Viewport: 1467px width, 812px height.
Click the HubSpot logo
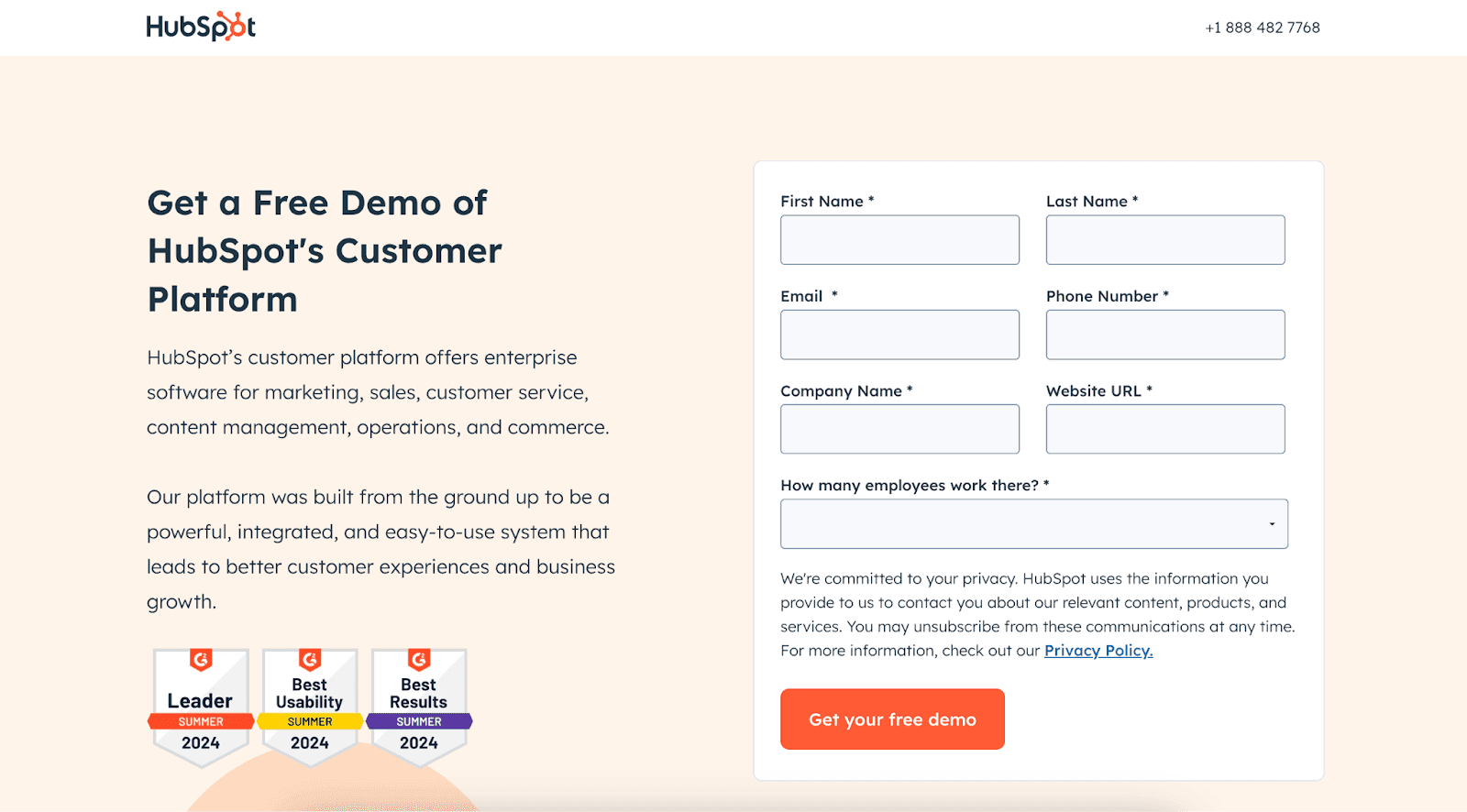(201, 27)
